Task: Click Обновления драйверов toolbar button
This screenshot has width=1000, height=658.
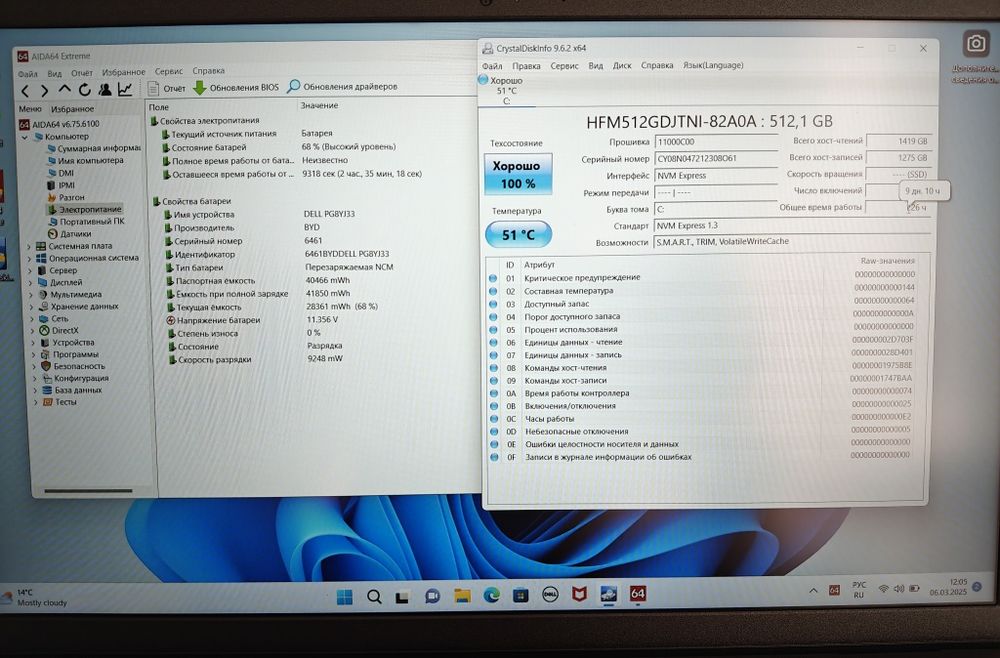Action: (x=342, y=86)
